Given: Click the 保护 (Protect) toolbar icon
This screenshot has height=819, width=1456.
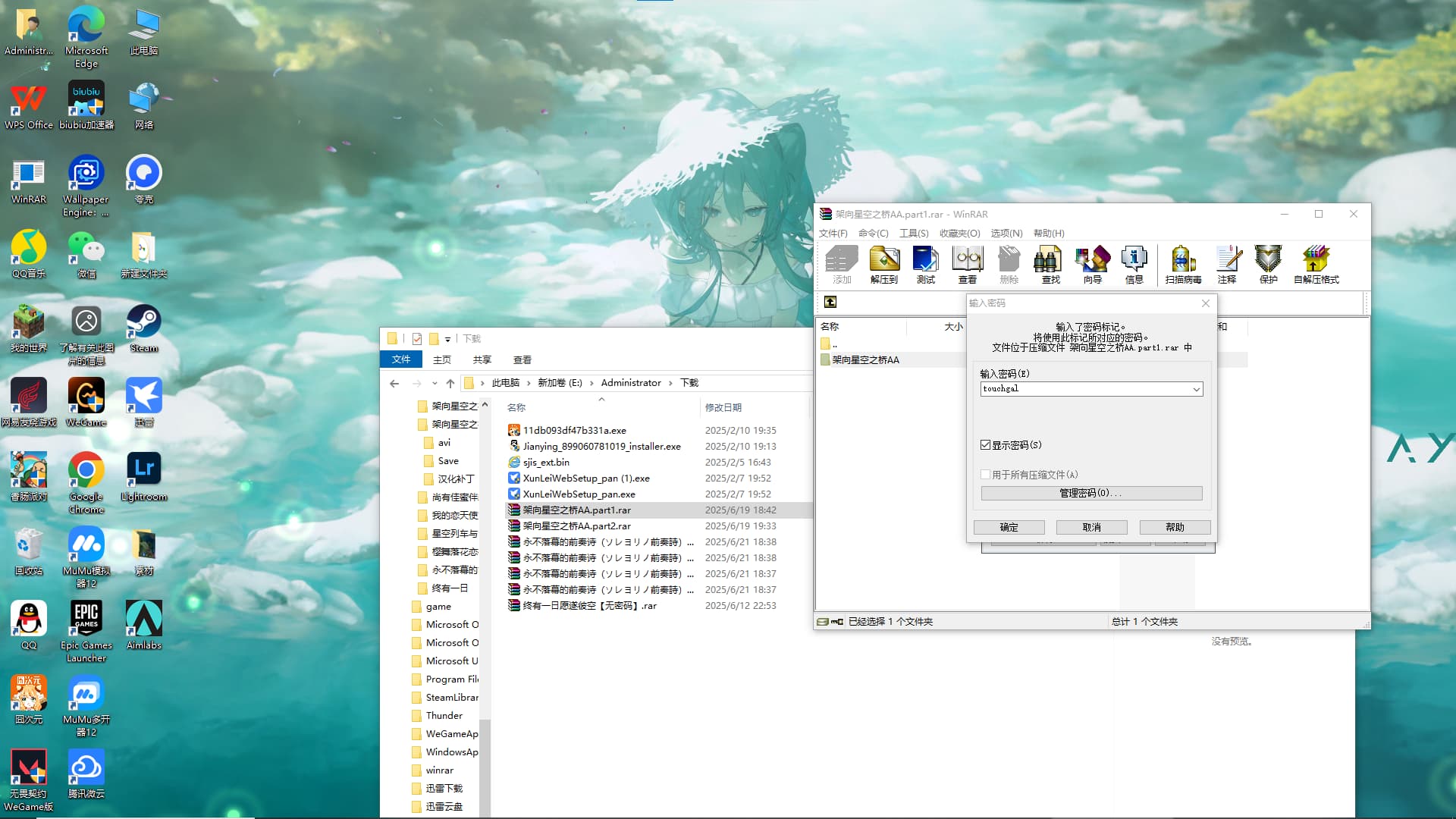Looking at the screenshot, I should point(1269,264).
